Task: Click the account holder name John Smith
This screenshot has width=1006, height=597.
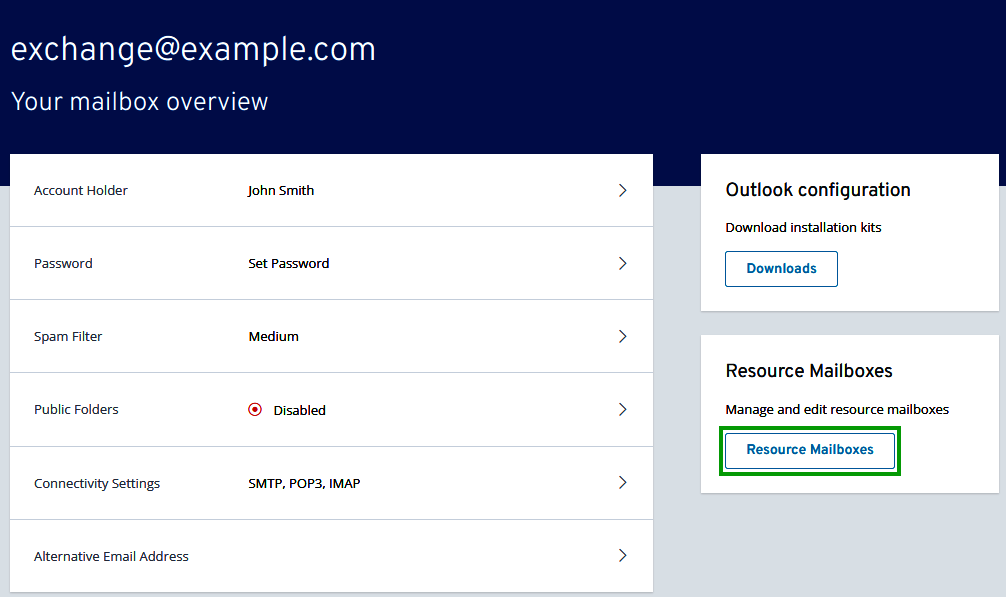Action: tap(281, 190)
